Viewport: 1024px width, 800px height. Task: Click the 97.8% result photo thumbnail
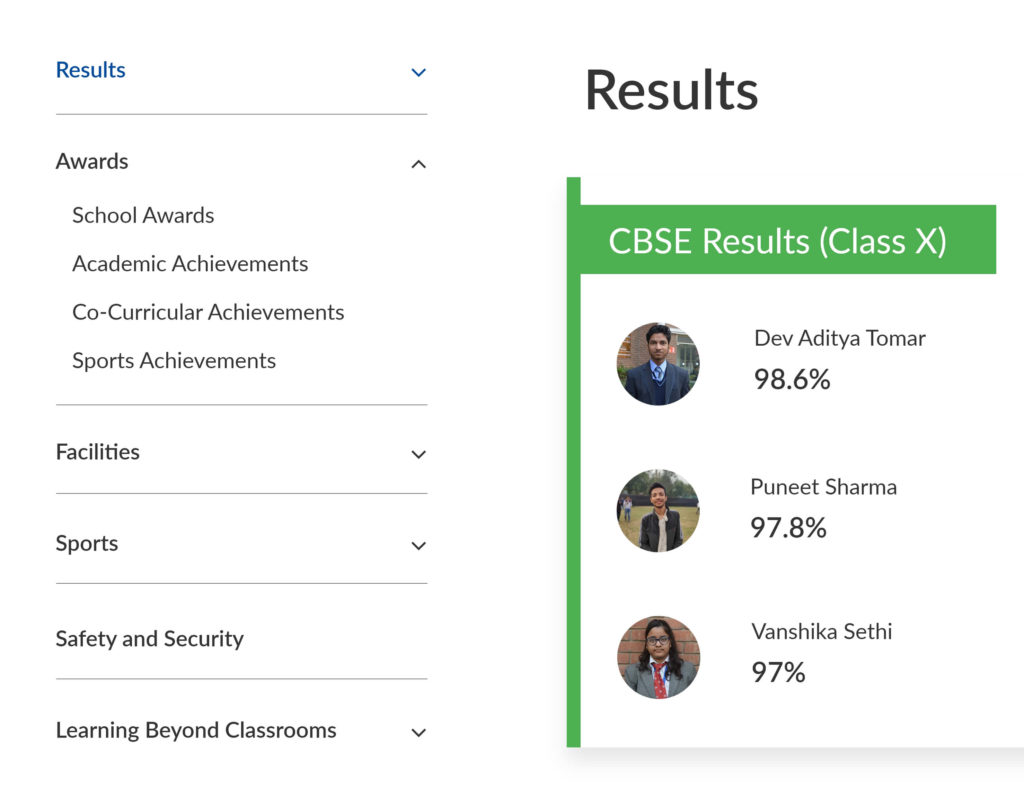(658, 511)
